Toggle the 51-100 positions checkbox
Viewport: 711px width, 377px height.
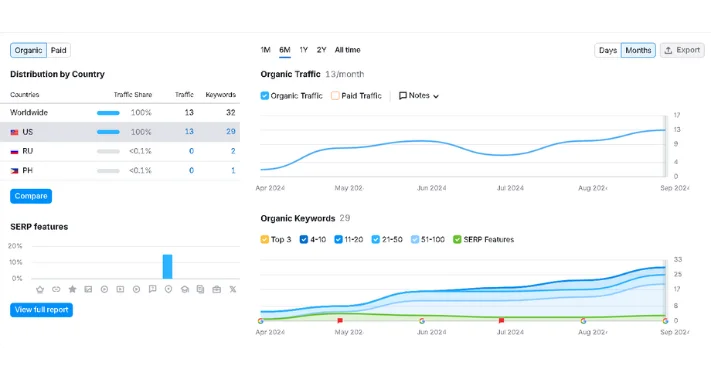tap(415, 240)
